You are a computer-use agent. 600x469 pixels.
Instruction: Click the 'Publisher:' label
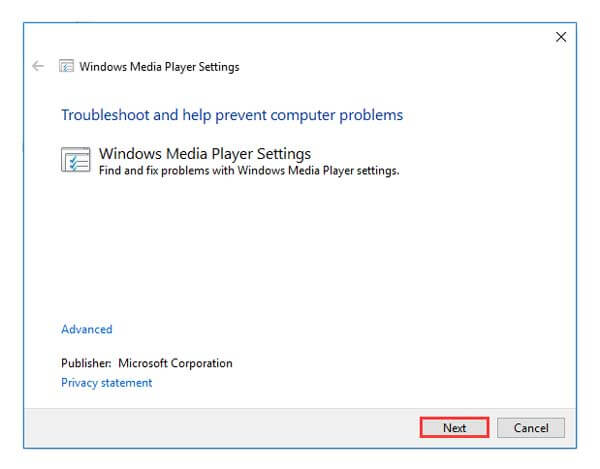86,363
